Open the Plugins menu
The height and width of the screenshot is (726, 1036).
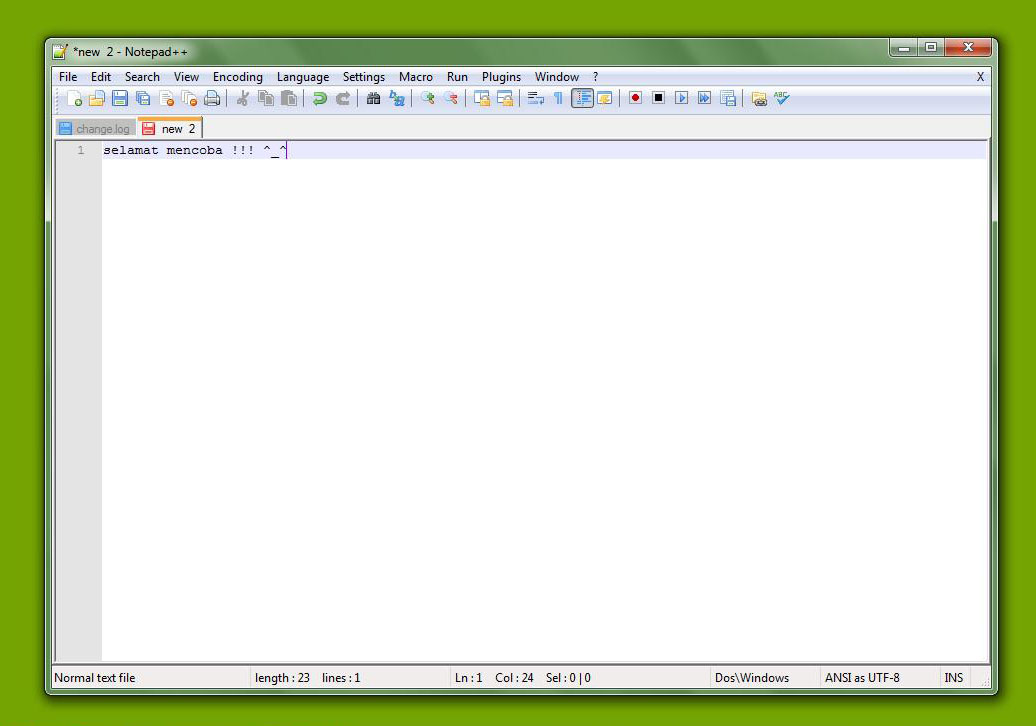pyautogui.click(x=501, y=77)
